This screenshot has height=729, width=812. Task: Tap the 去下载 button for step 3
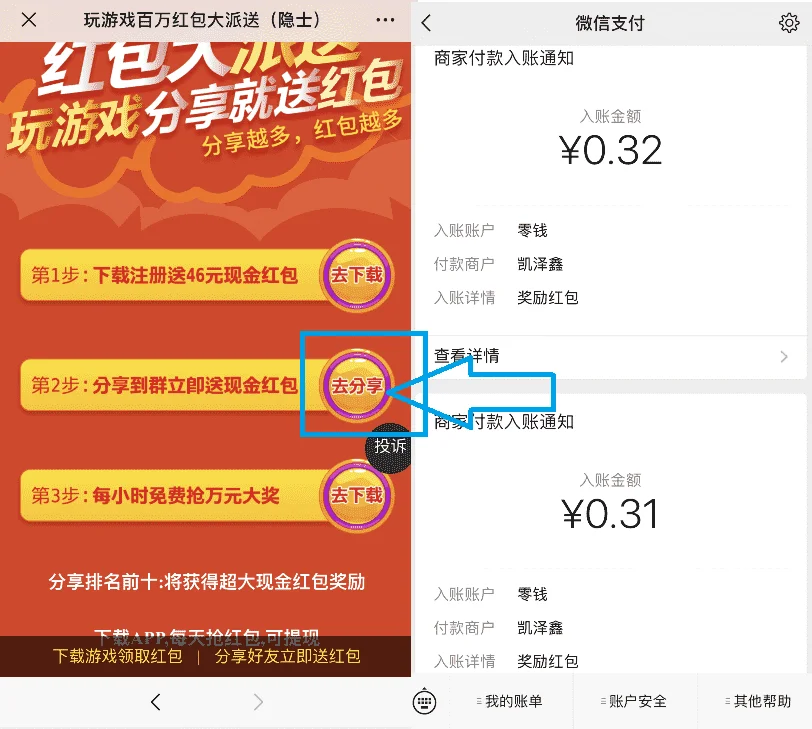tap(357, 495)
